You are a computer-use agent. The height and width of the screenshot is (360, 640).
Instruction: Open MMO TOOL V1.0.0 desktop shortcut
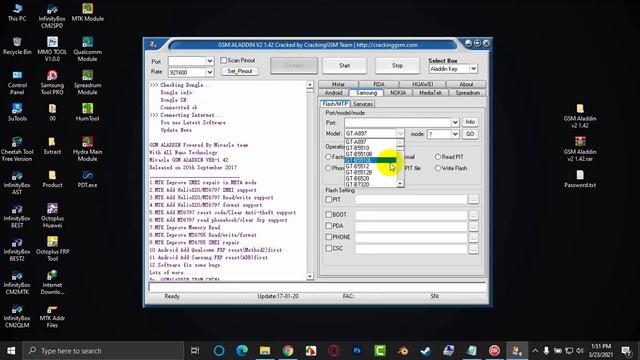[x=52, y=49]
